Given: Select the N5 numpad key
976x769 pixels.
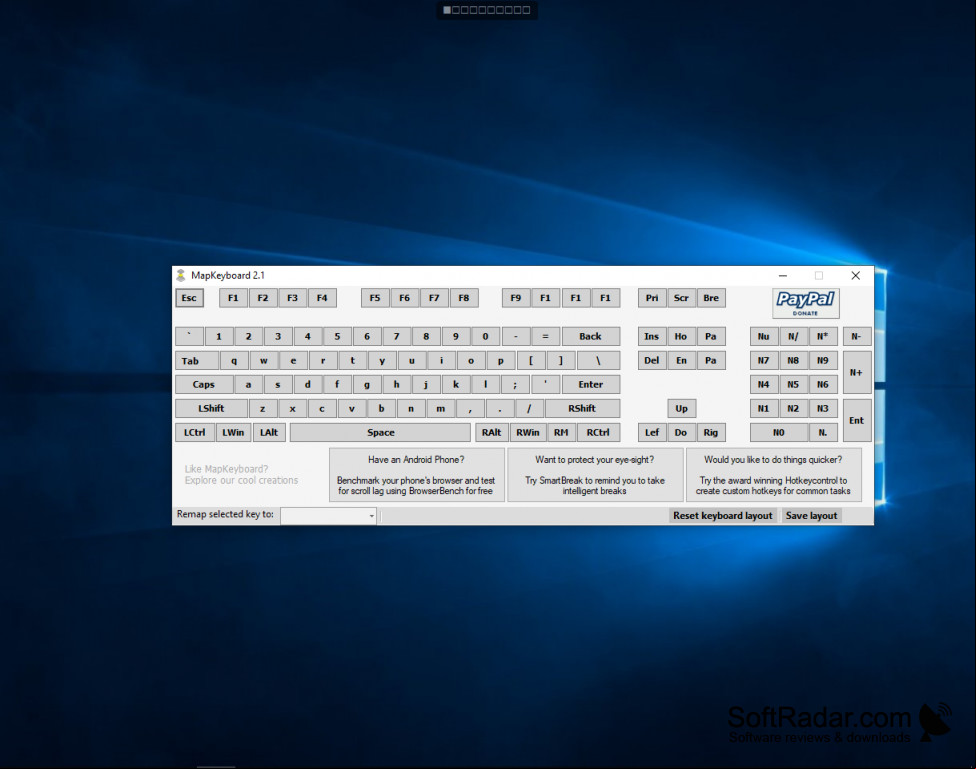Looking at the screenshot, I should click(x=793, y=384).
